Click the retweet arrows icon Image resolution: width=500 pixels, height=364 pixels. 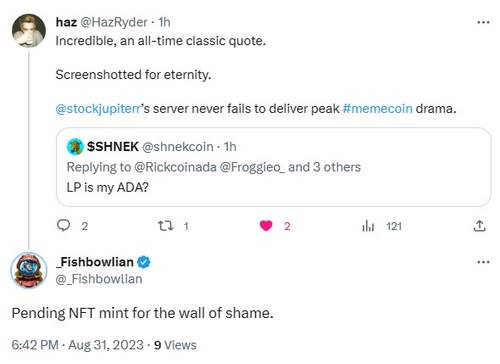165,226
